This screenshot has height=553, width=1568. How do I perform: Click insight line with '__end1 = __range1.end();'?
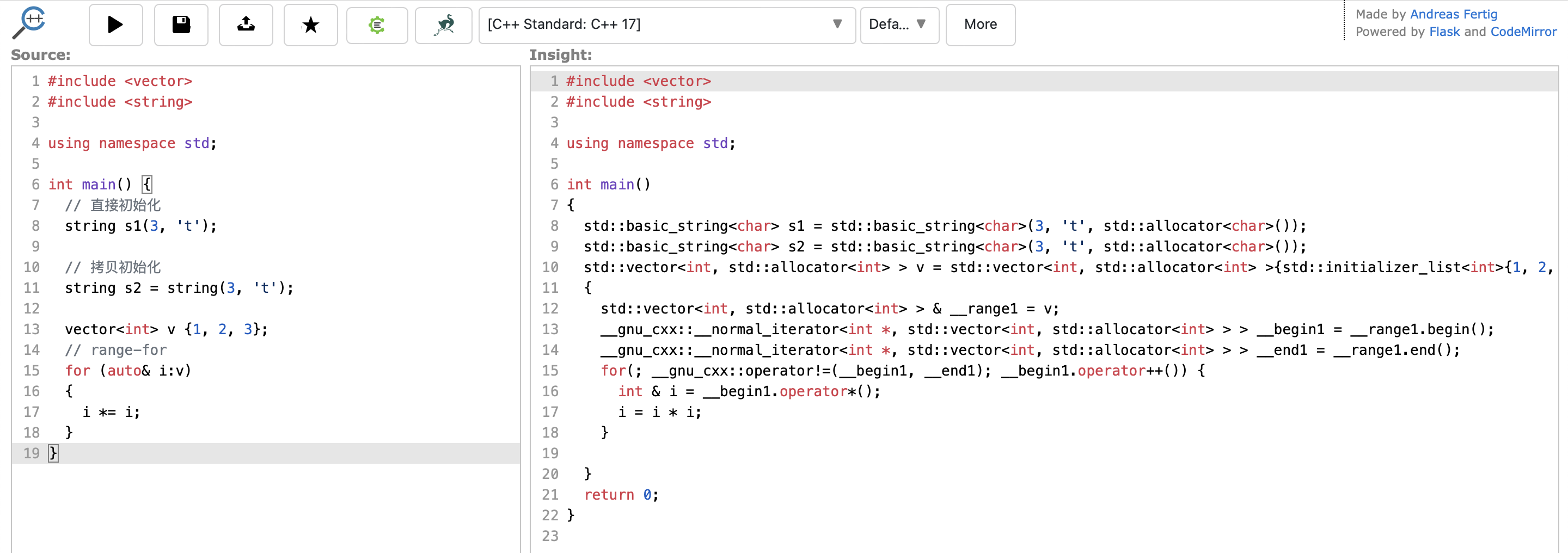pyautogui.click(x=1030, y=350)
